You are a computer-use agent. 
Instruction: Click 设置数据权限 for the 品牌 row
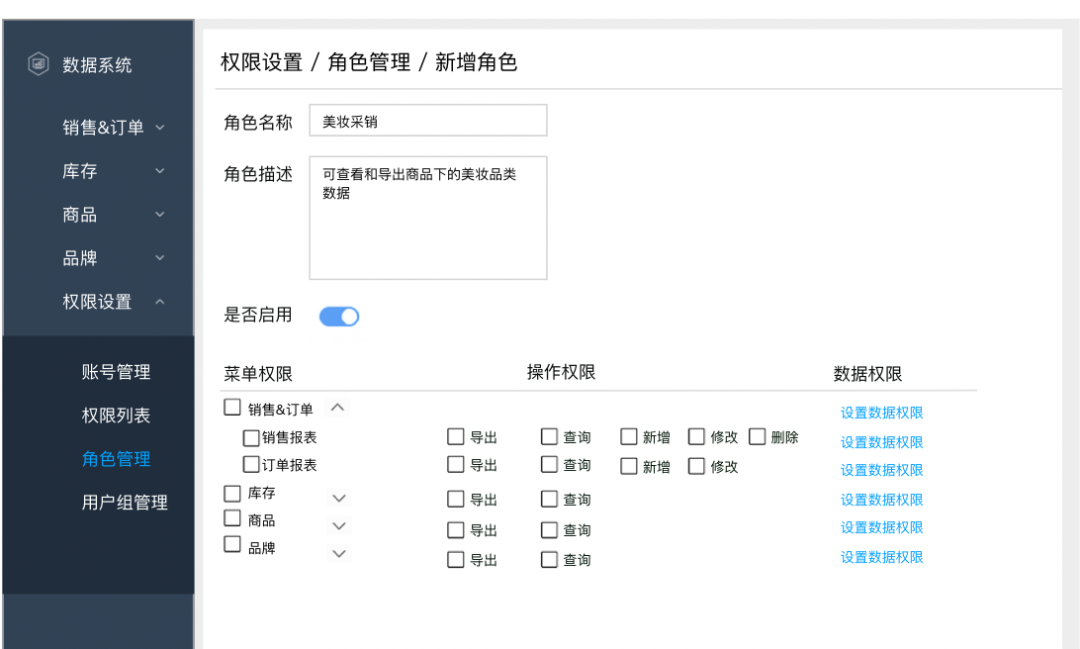[881, 558]
